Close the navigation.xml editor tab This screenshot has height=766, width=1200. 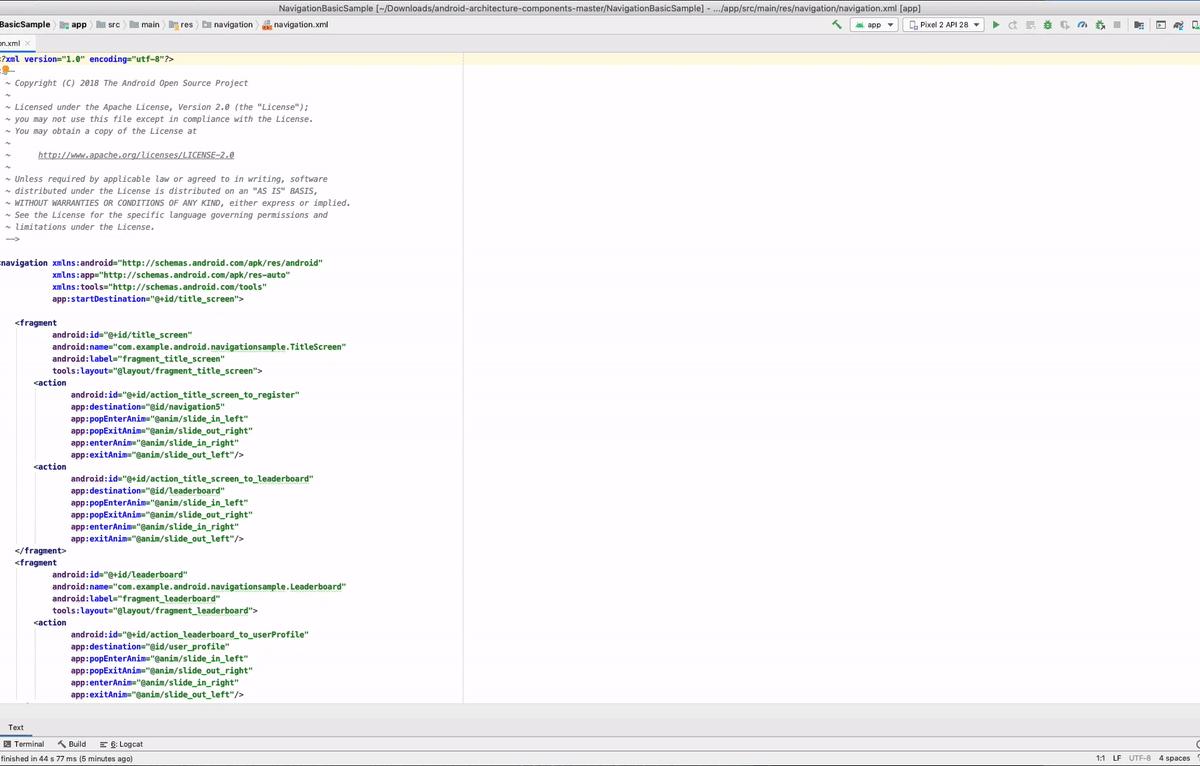28,43
